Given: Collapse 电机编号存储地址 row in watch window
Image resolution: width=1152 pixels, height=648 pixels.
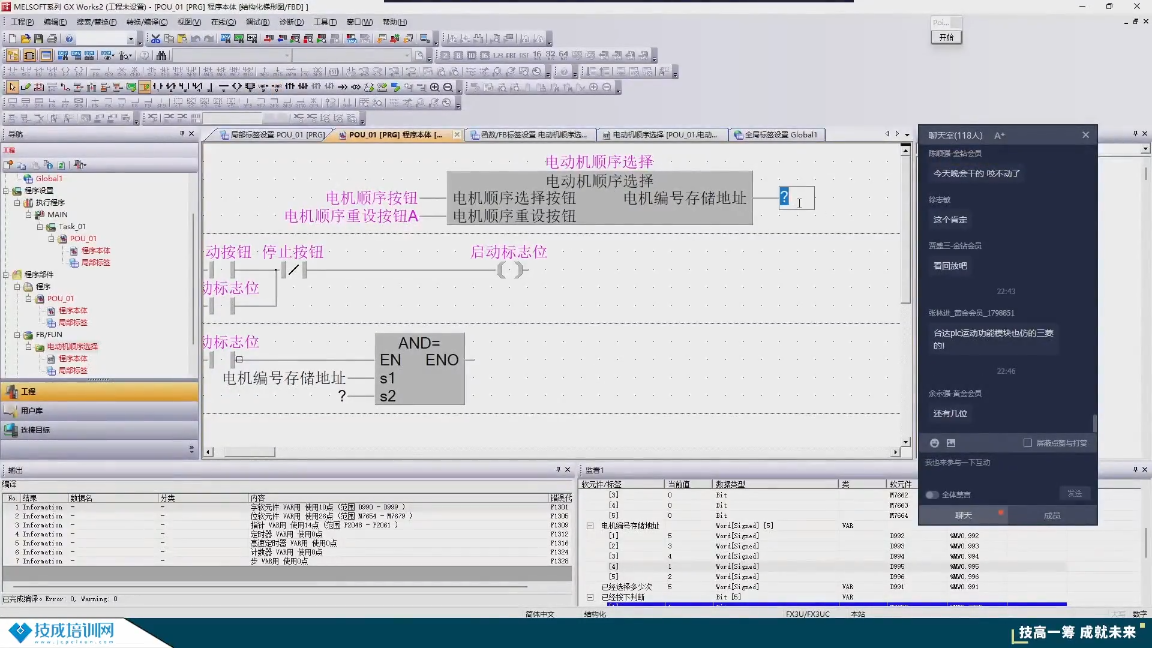Looking at the screenshot, I should pos(590,526).
